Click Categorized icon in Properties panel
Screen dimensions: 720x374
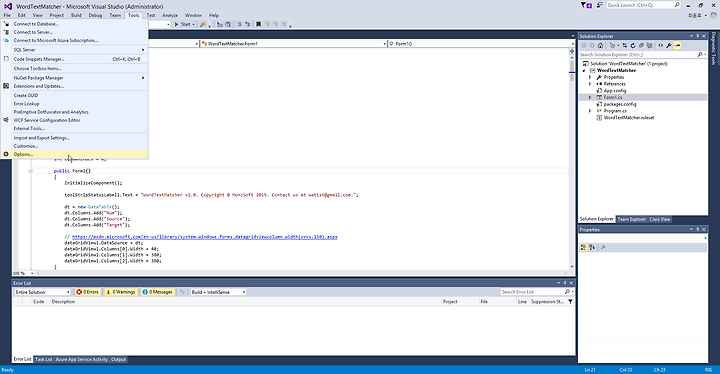[x=584, y=248]
